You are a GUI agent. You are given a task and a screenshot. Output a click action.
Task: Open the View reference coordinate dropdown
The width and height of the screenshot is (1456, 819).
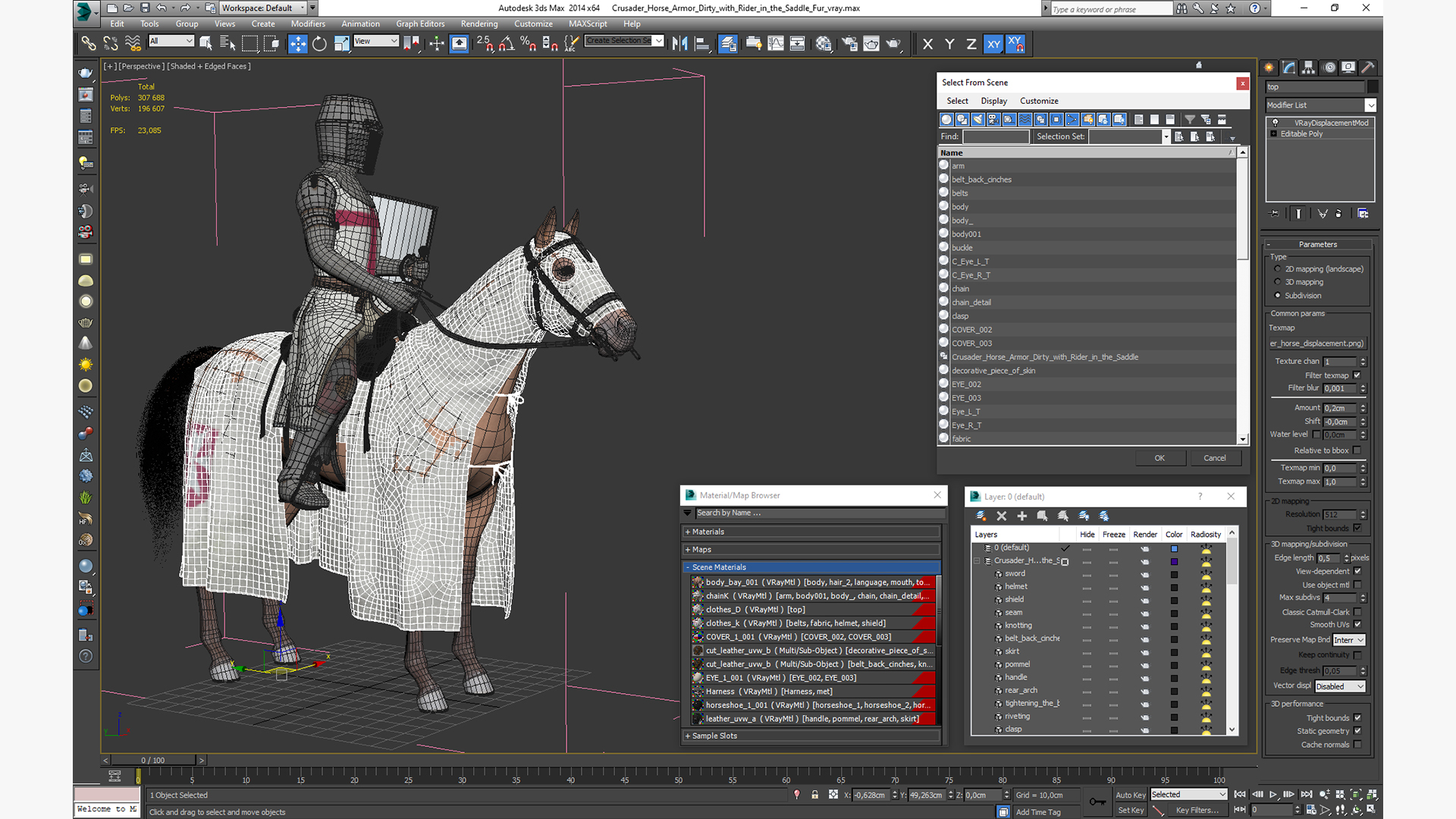coord(376,41)
